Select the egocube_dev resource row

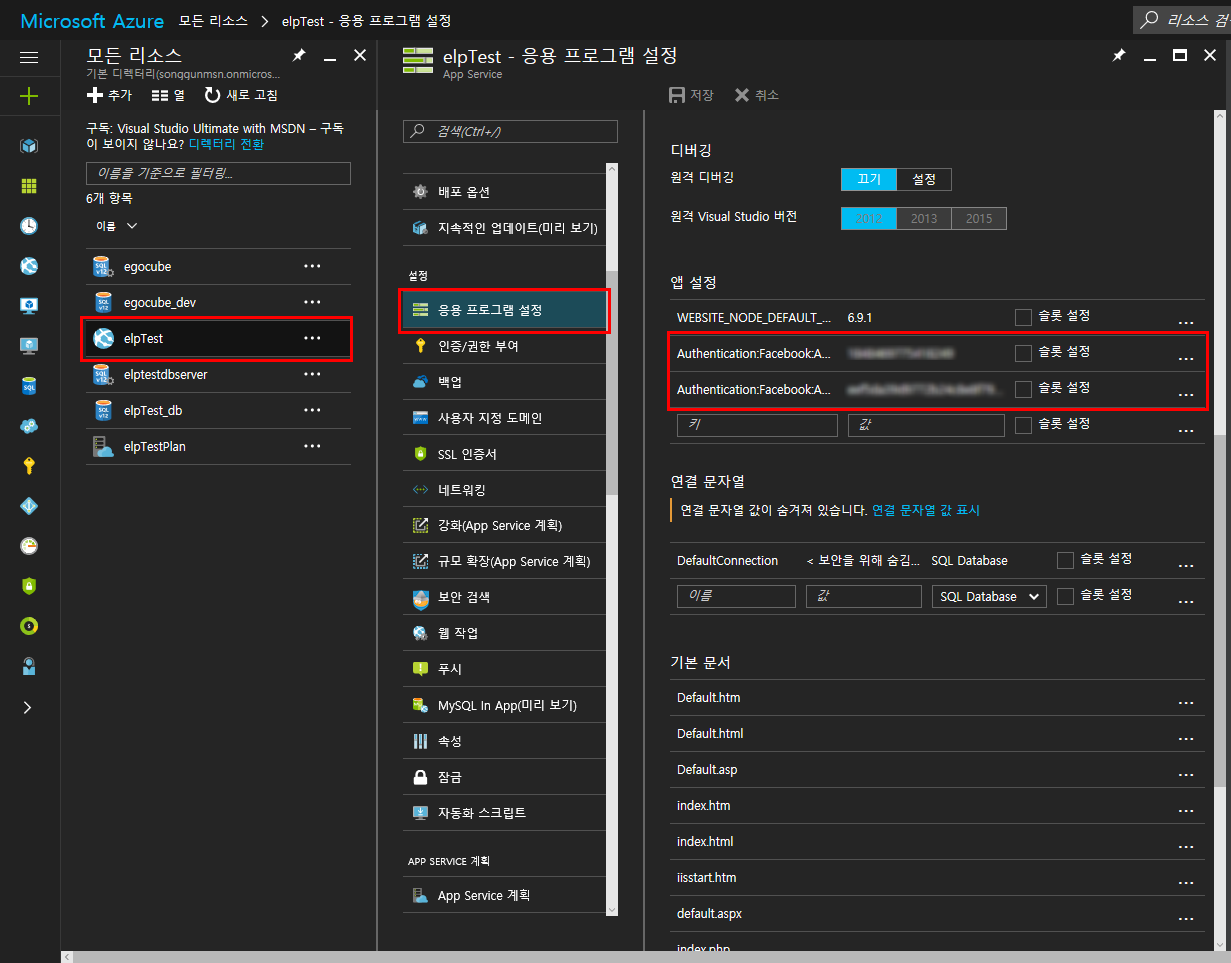218,303
